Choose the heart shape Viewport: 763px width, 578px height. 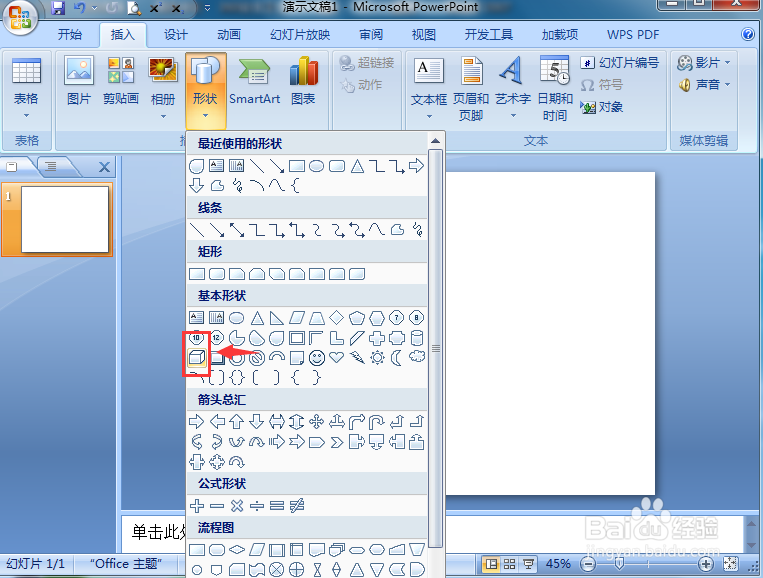point(337,358)
